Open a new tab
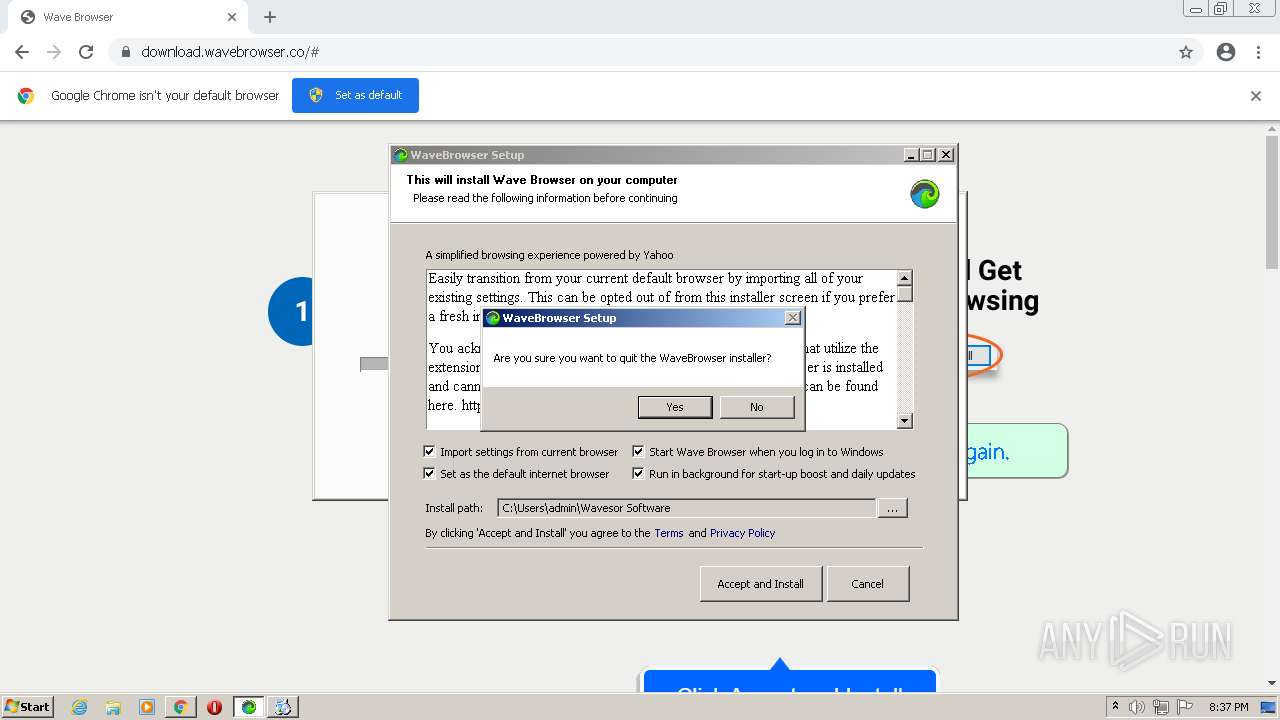The width and height of the screenshot is (1280, 720). [270, 17]
